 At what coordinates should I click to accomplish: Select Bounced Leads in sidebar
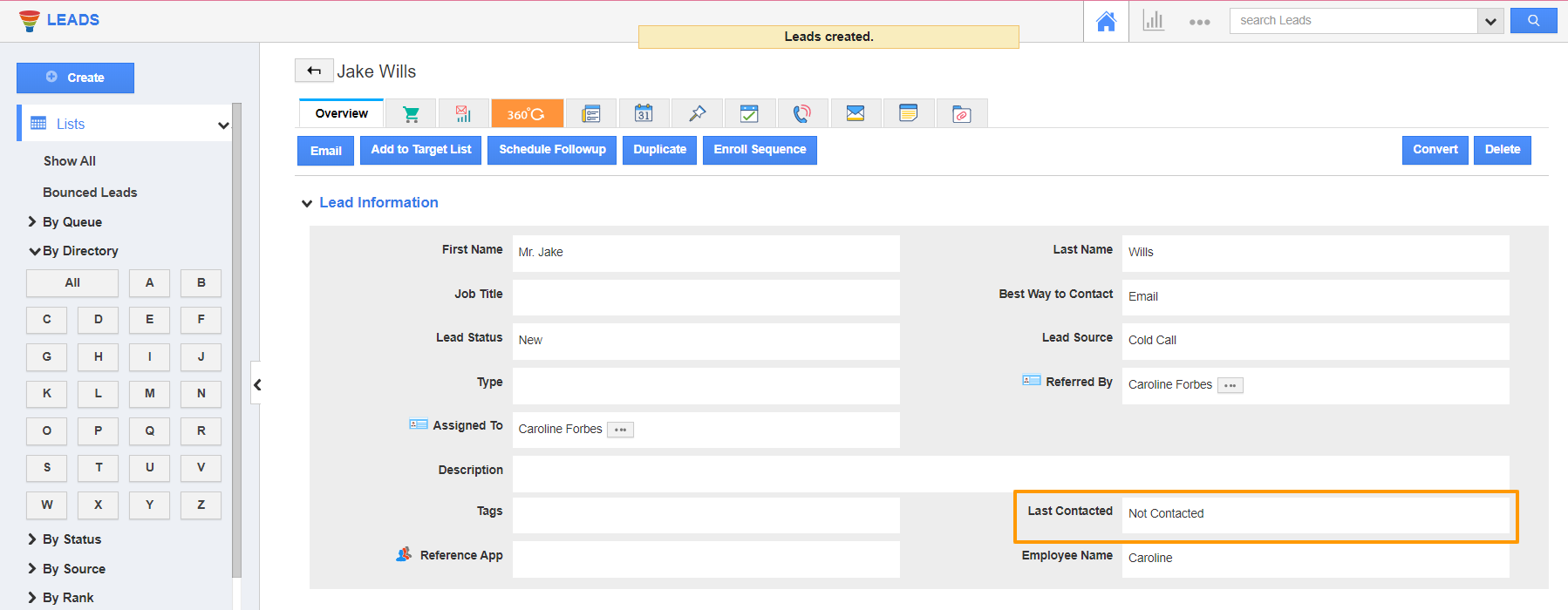point(90,193)
